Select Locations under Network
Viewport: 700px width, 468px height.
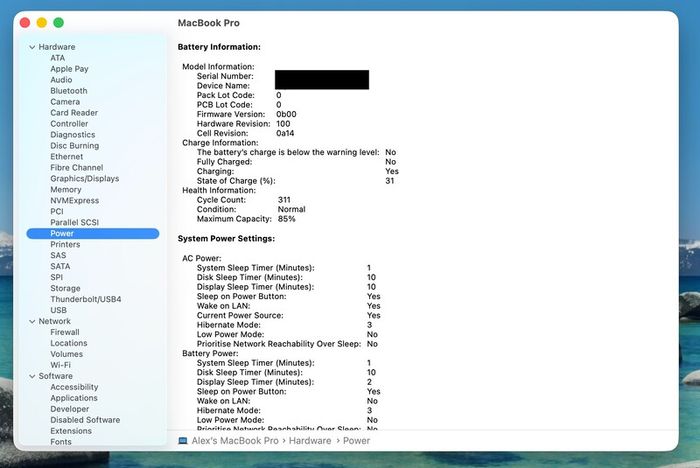click(x=68, y=343)
